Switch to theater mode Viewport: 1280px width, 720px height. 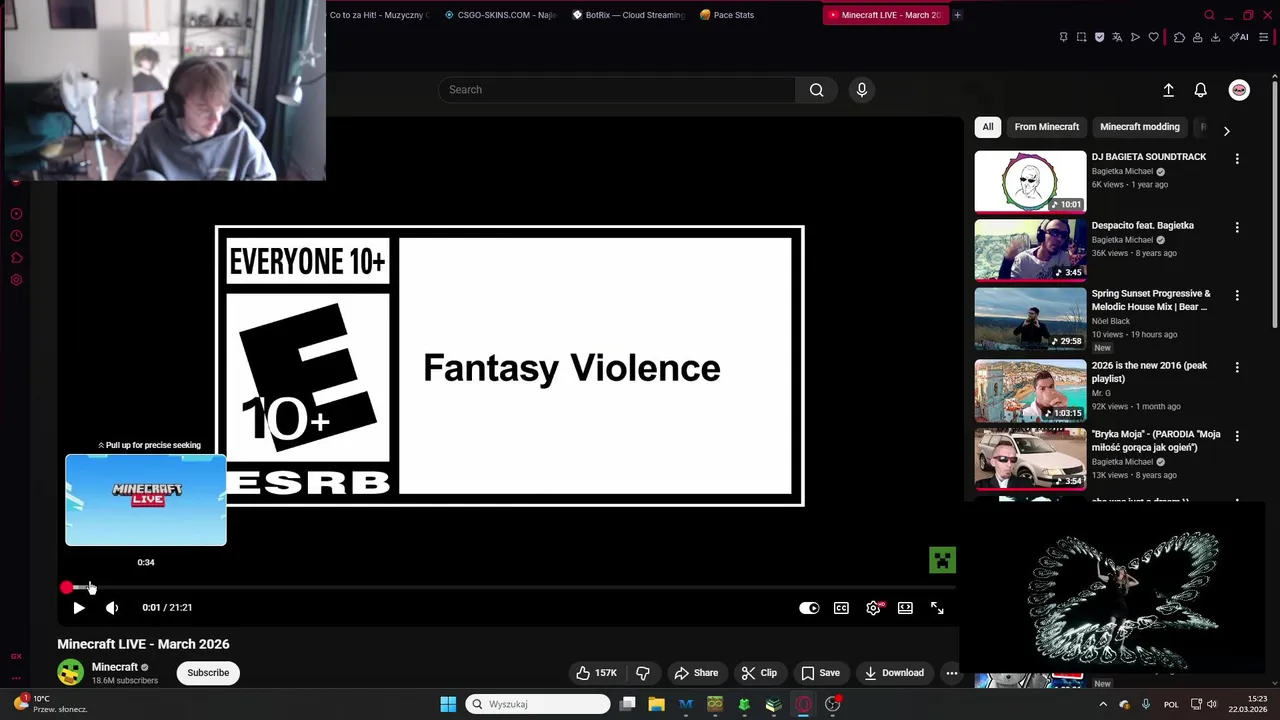coord(905,608)
